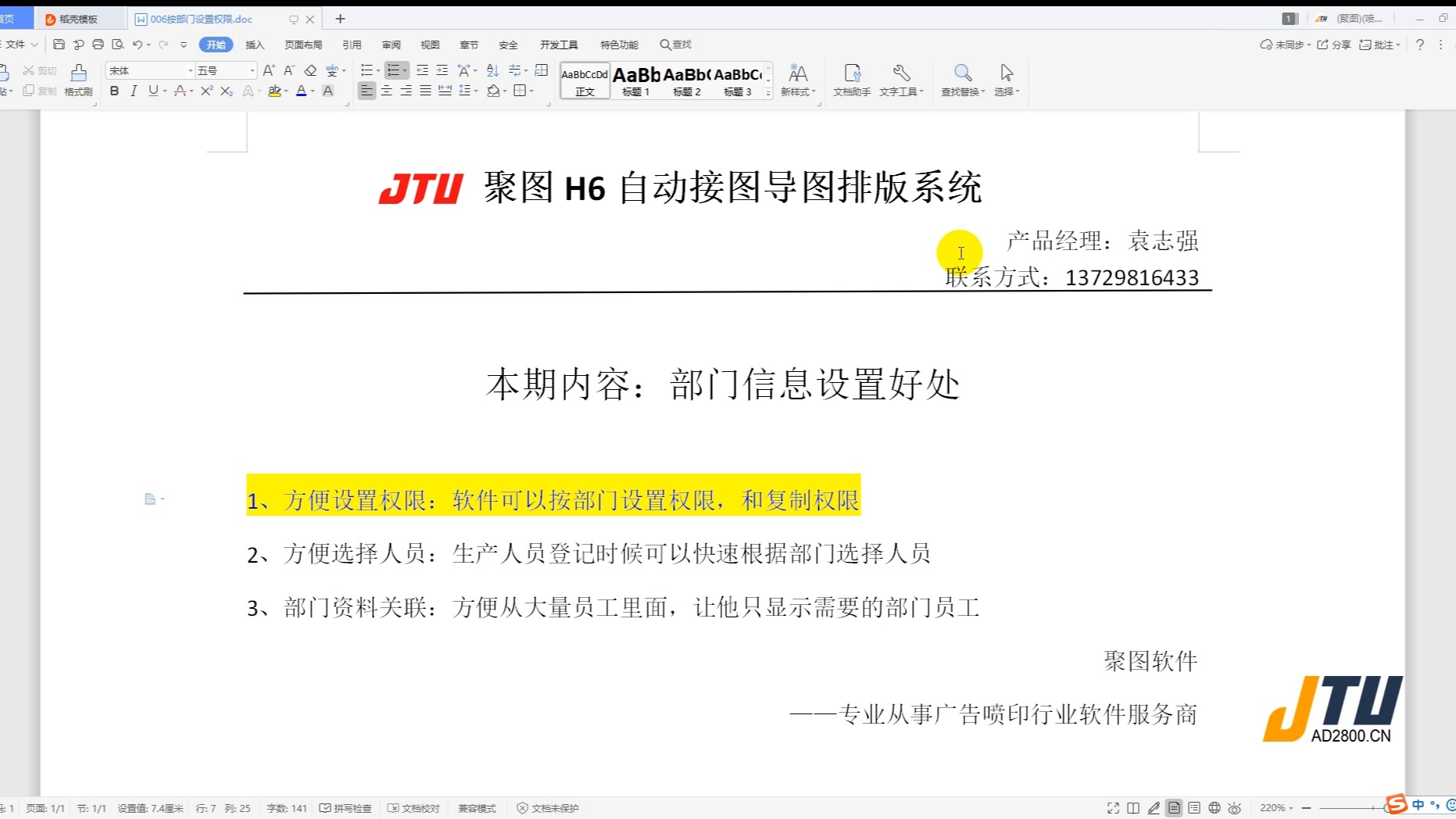Set paragraph to align right
Image resolution: width=1456 pixels, height=819 pixels.
406,91
